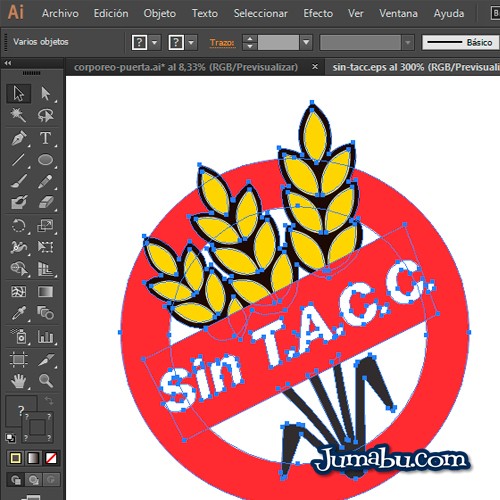Select the Column Graph tool
The height and width of the screenshot is (500, 500).
pyautogui.click(x=45, y=336)
